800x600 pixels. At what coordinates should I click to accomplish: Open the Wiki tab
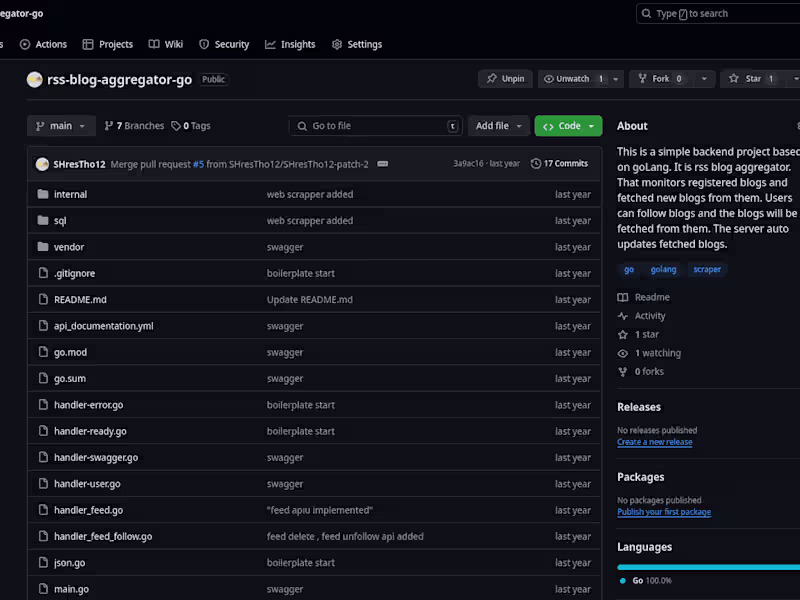[x=166, y=44]
